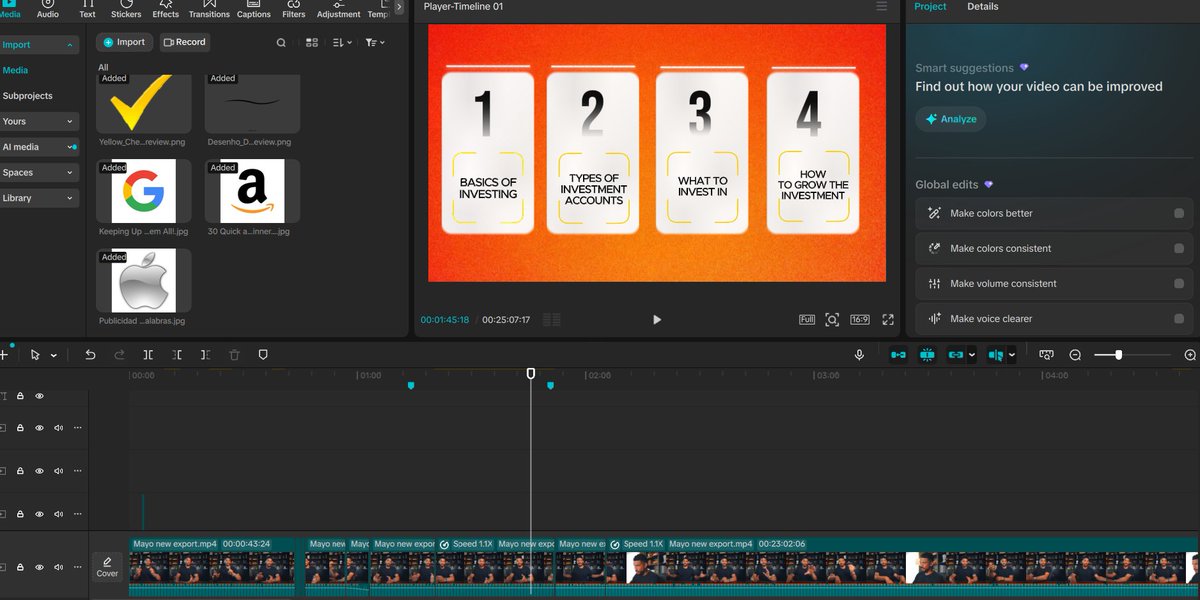Enter fullscreen player preview
Image resolution: width=1200 pixels, height=600 pixels.
tap(887, 320)
